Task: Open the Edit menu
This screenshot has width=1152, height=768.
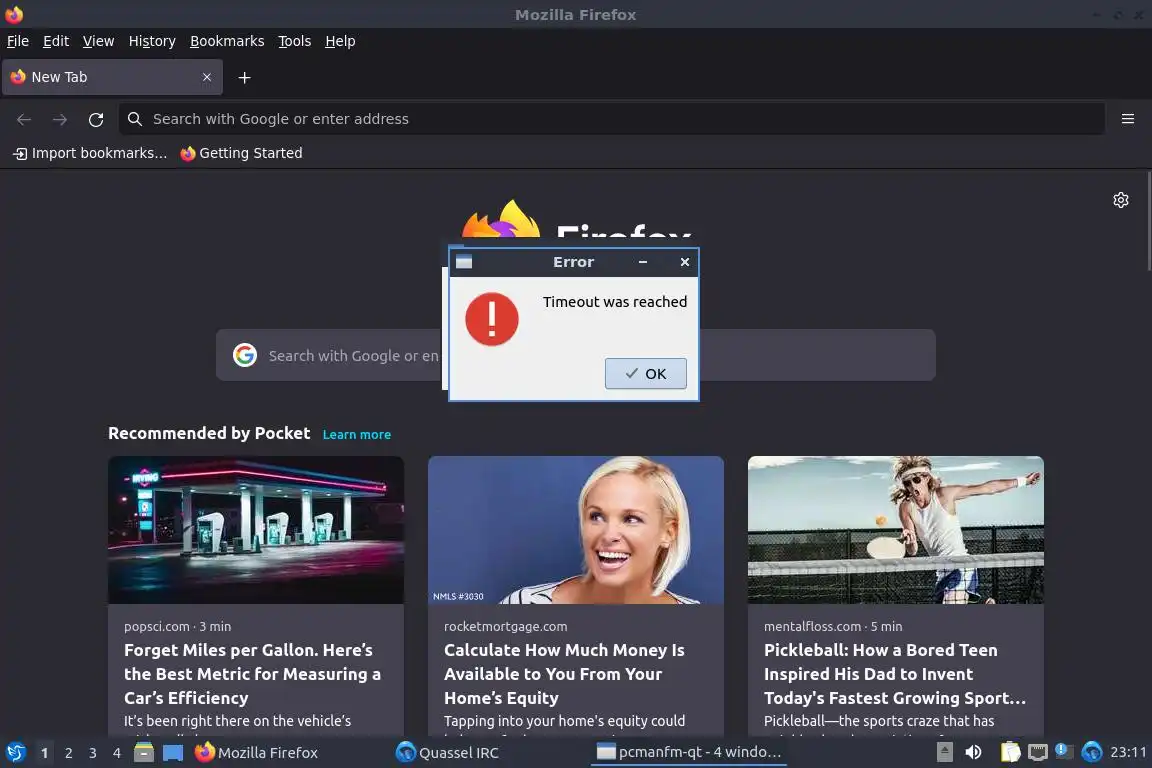Action: (x=56, y=41)
